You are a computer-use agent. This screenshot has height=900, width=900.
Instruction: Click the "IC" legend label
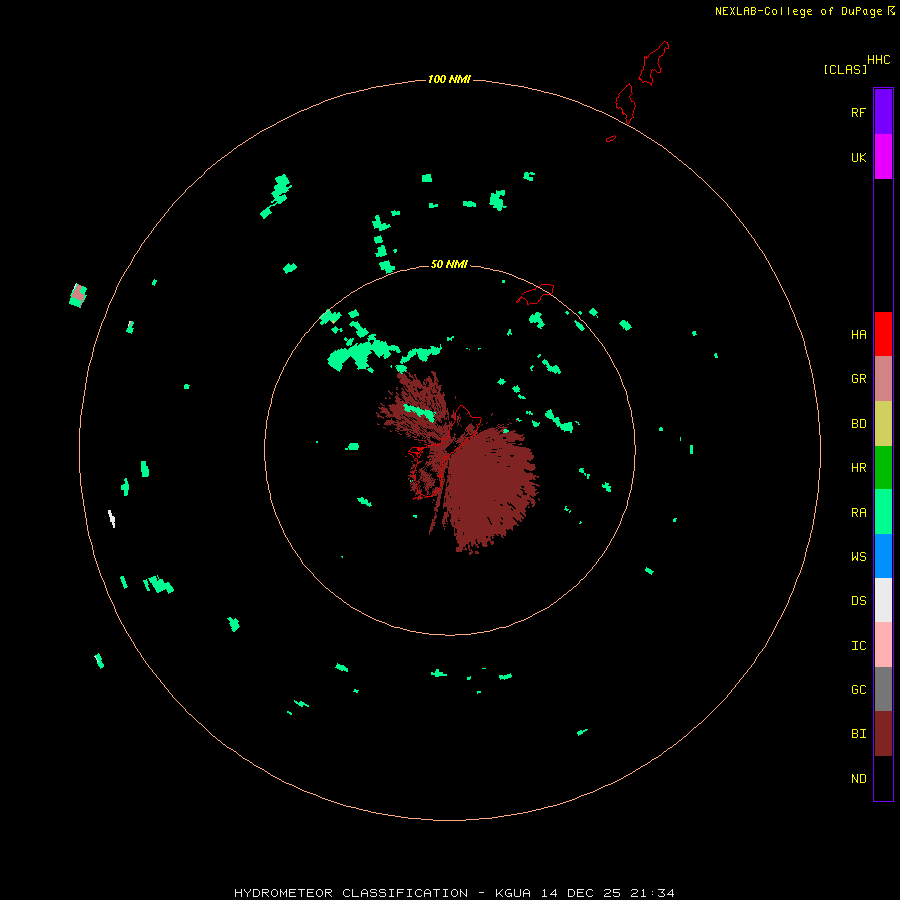coord(859,646)
